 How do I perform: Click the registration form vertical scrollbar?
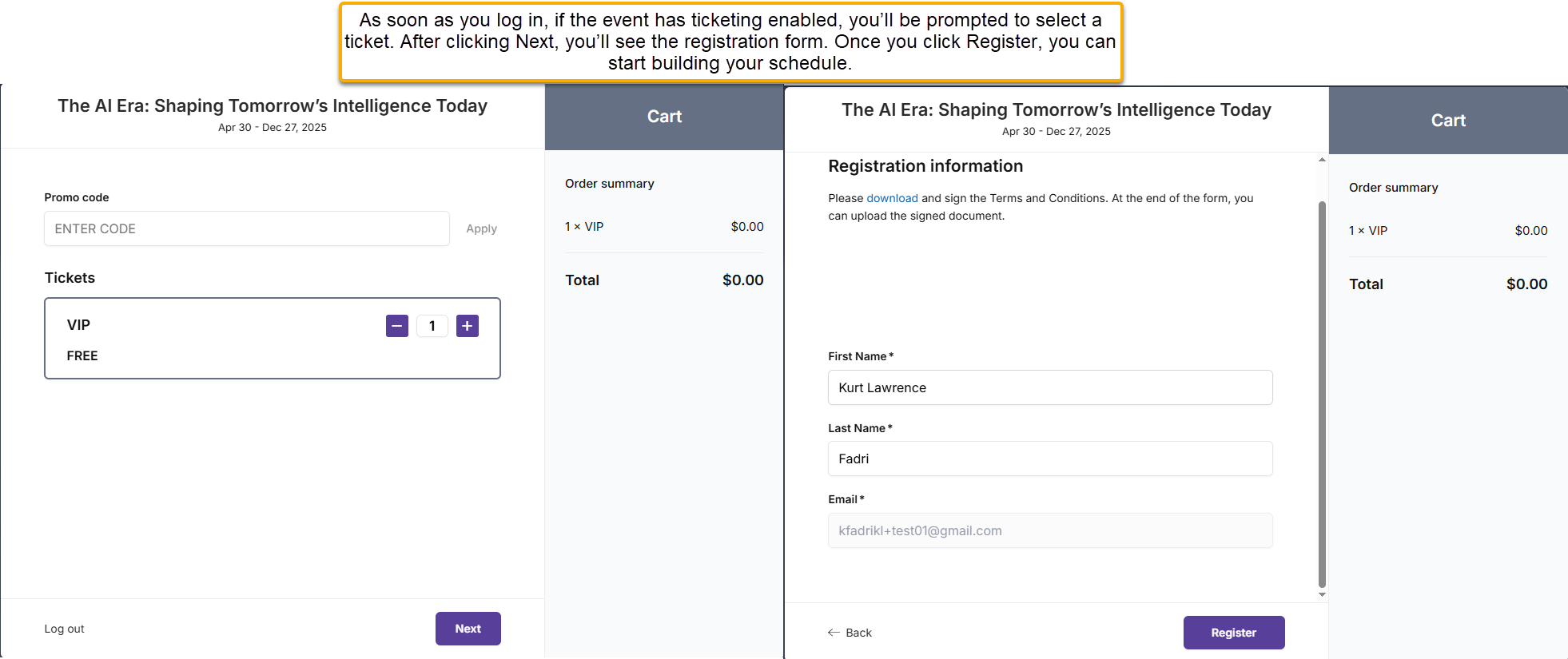1322,394
